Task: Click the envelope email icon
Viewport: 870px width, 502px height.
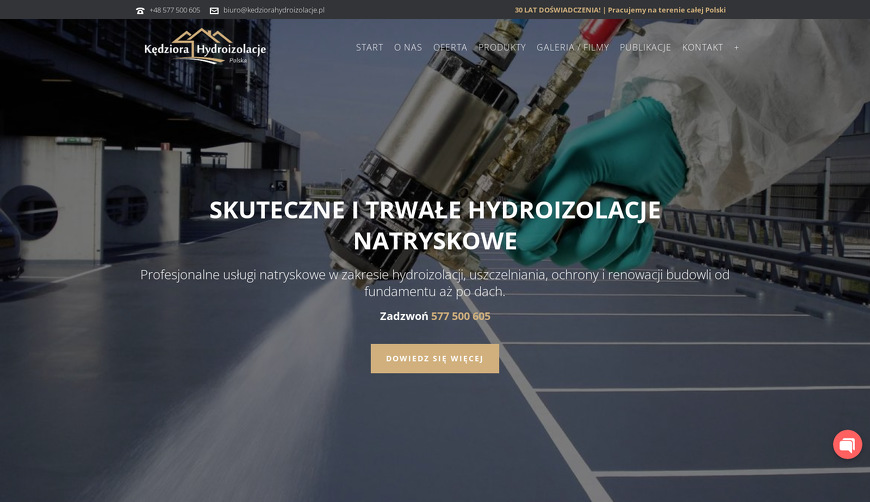Action: [x=214, y=11]
